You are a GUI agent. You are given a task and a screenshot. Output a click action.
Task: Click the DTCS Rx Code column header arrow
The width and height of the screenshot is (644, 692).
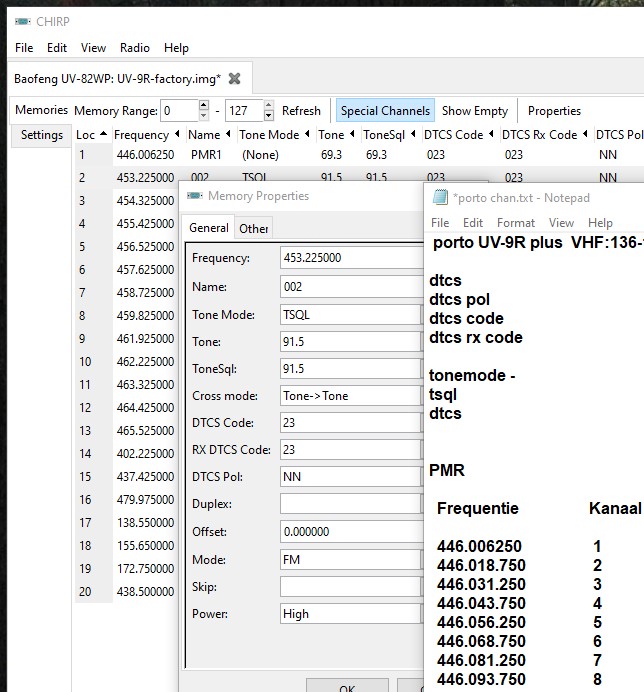click(x=585, y=134)
